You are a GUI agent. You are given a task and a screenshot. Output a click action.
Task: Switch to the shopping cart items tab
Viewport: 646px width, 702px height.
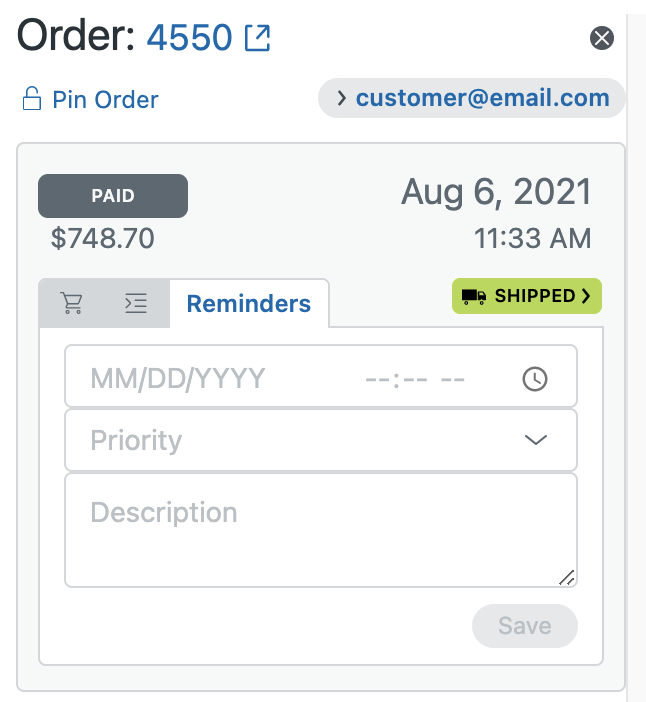(72, 303)
